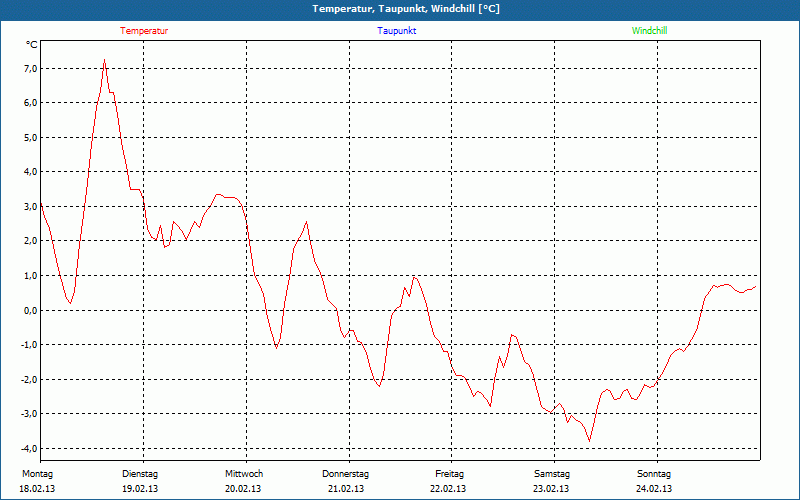Click the -2,0 y-axis value

tap(29, 380)
